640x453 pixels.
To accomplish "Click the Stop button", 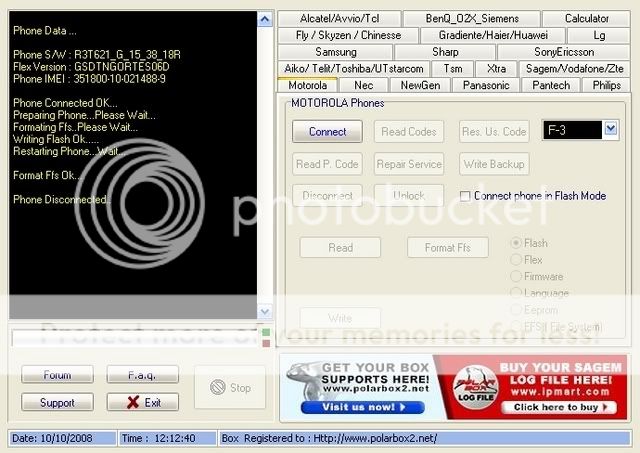I will pos(230,387).
